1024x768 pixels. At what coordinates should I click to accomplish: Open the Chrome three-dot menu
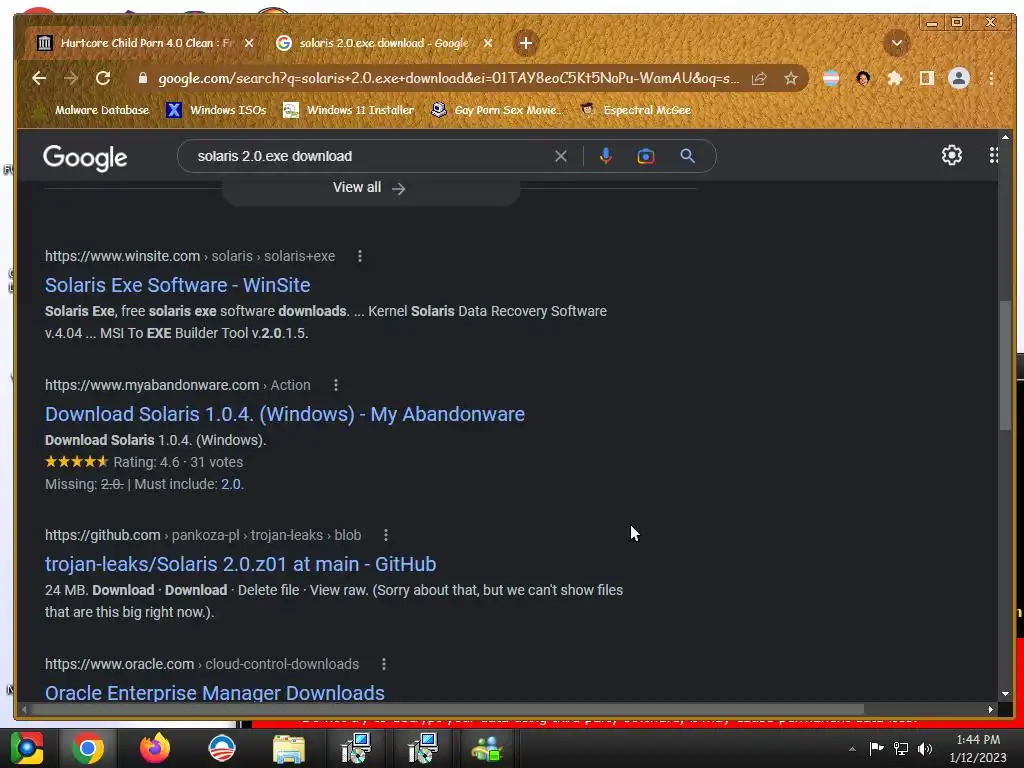[991, 78]
